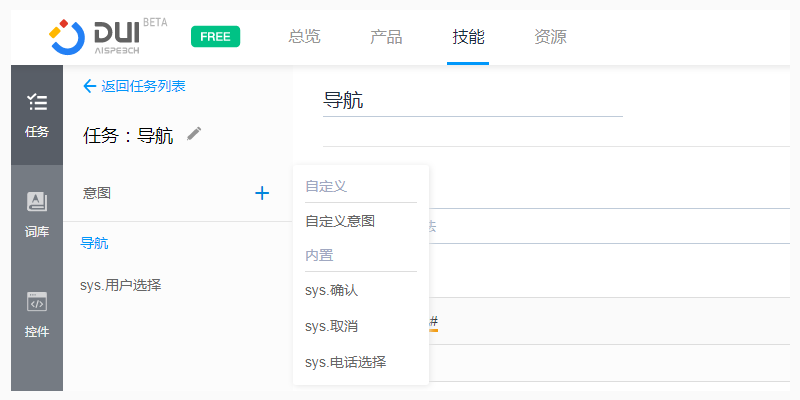Select the sys.用户选择 intent
Viewport: 800px width, 400px height.
tap(120, 285)
